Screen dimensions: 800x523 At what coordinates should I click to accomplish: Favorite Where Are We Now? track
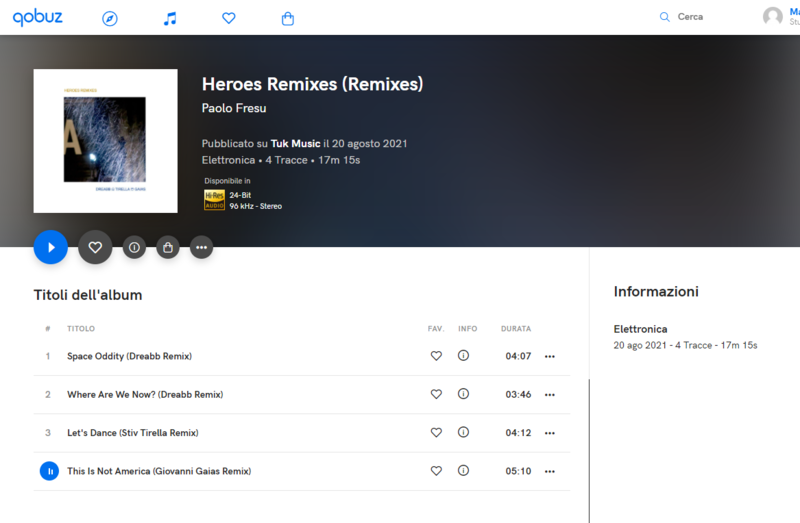pyautogui.click(x=436, y=394)
